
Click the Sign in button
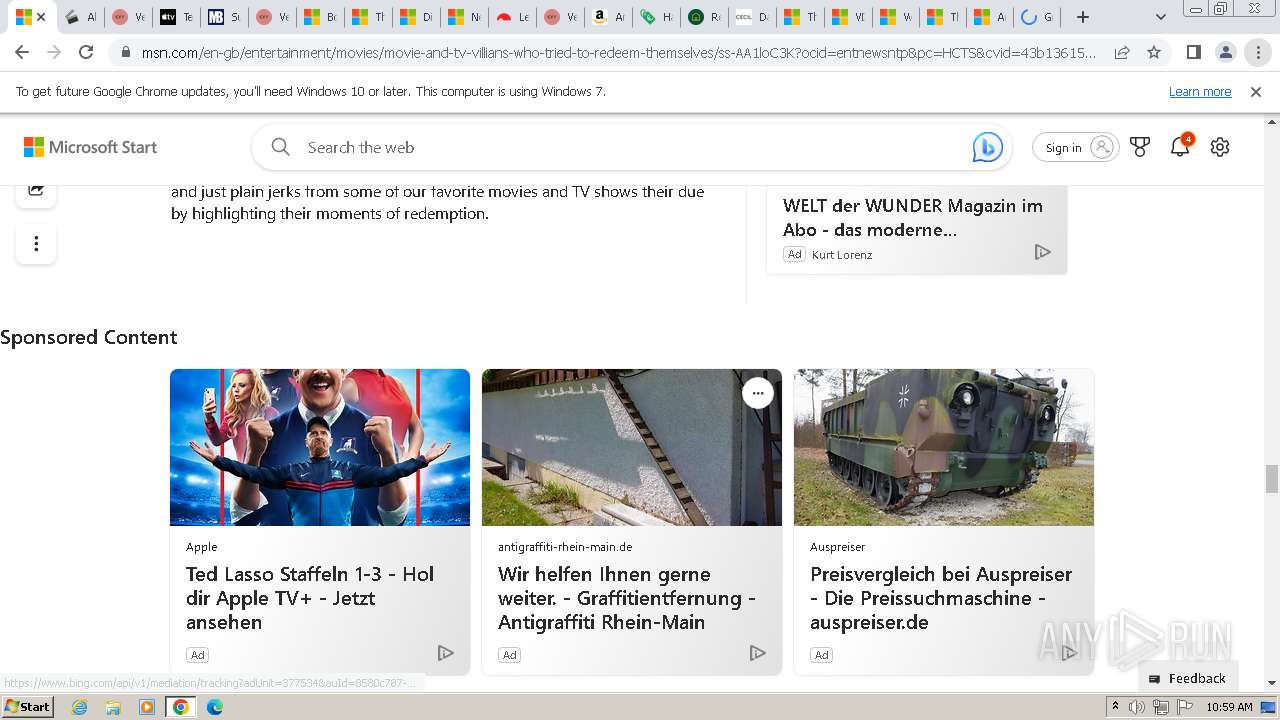click(1075, 147)
